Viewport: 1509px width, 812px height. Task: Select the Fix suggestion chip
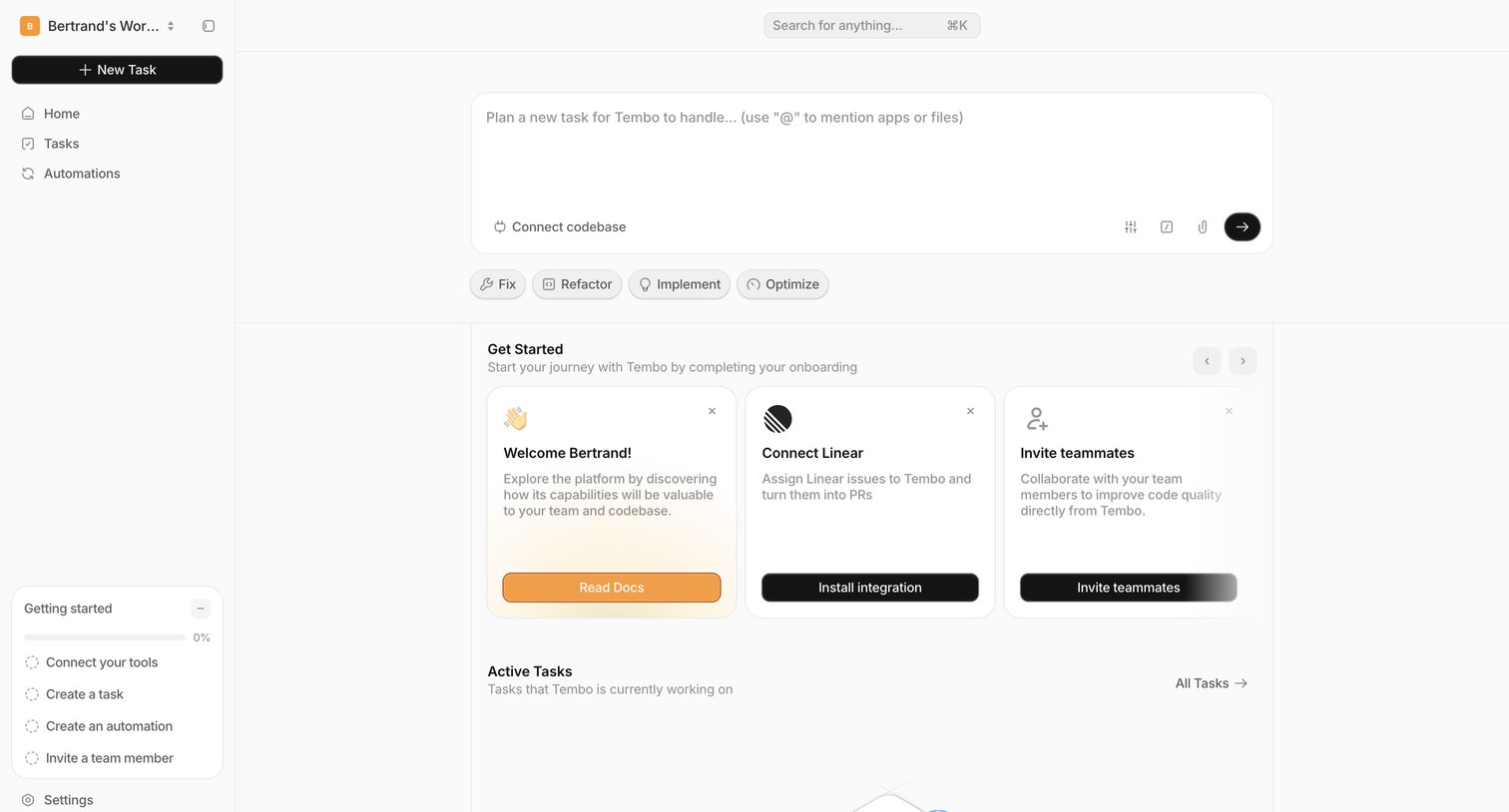coord(498,284)
